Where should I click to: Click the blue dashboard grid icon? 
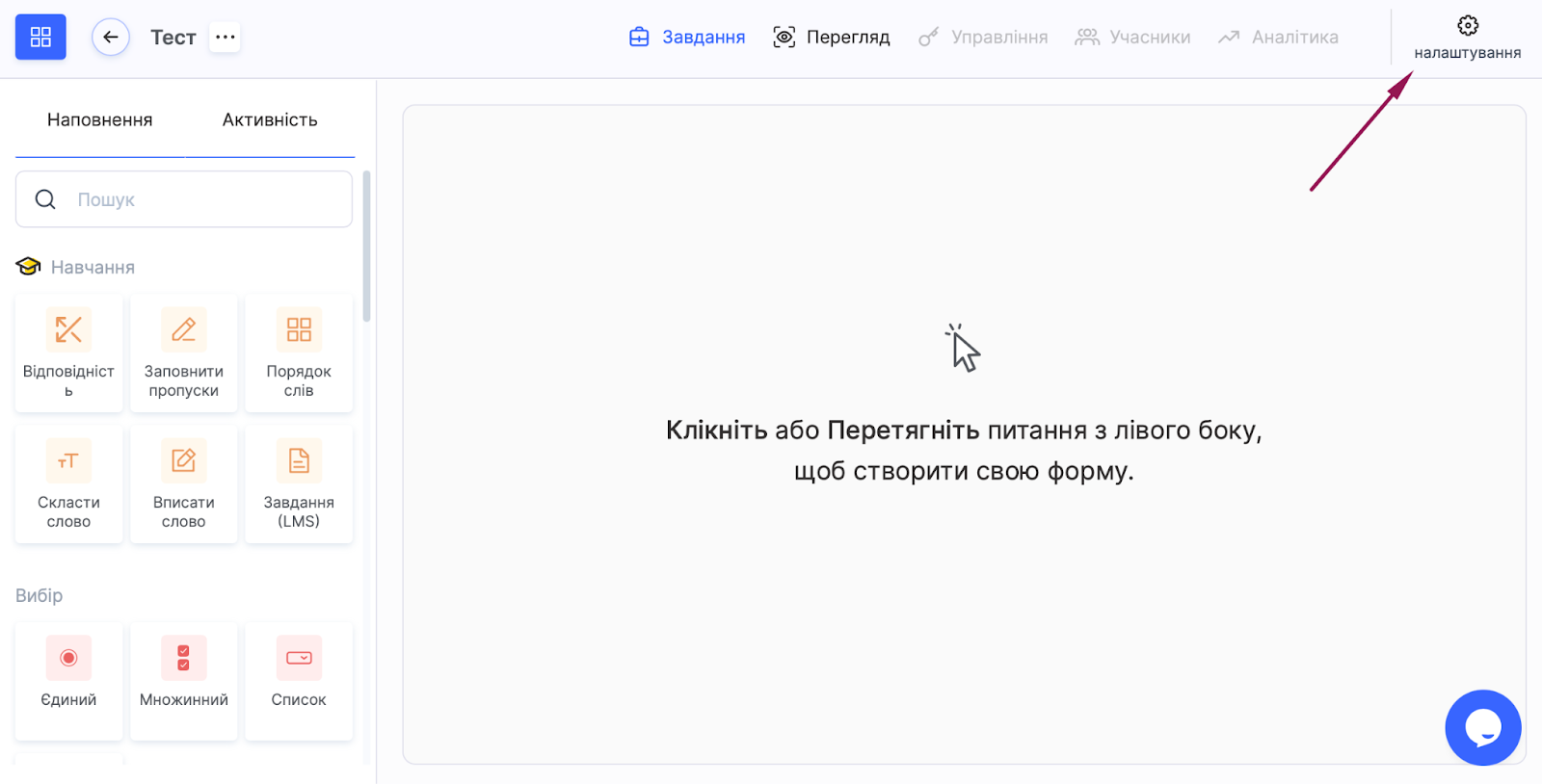tap(40, 38)
